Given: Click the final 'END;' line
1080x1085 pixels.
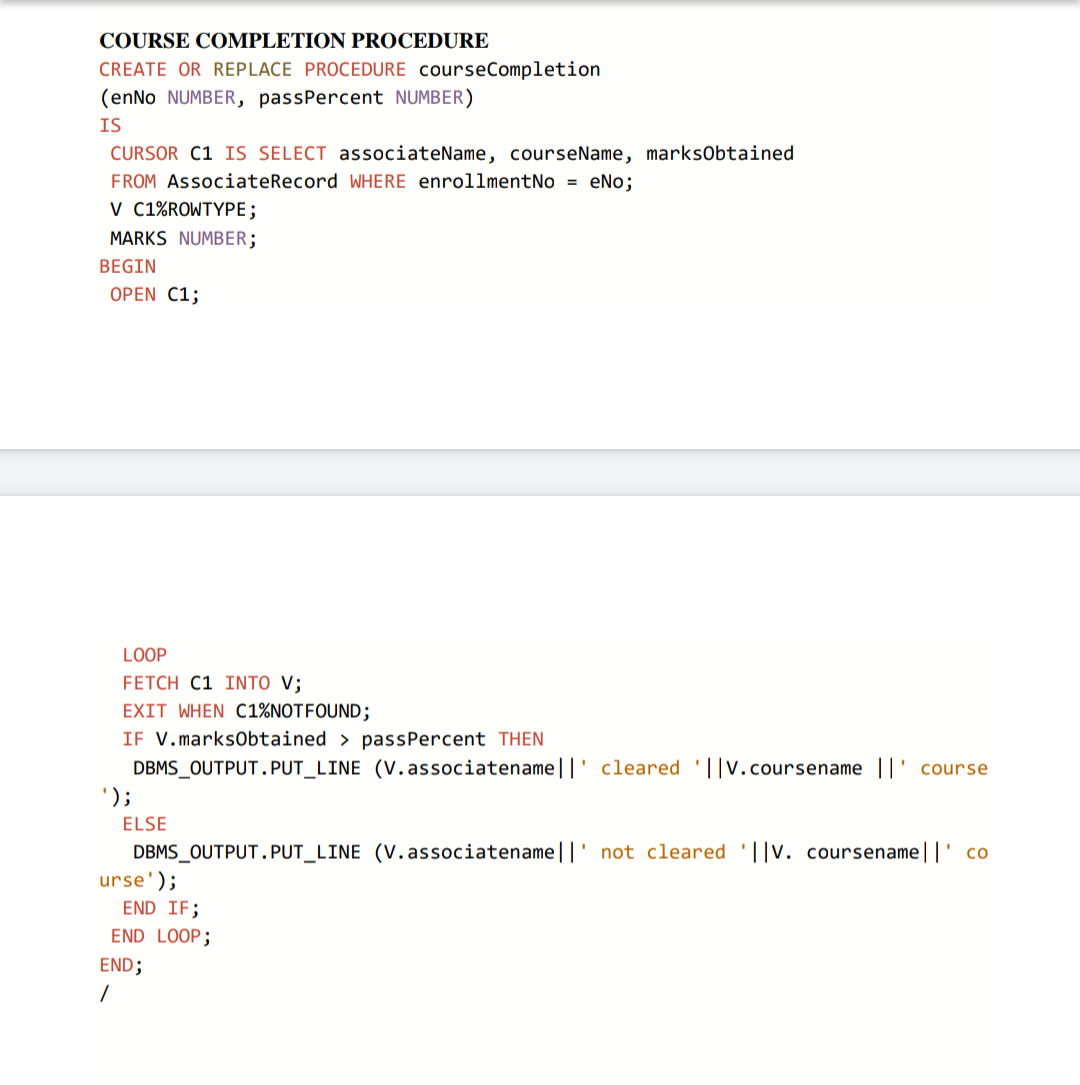Looking at the screenshot, I should click(121, 965).
